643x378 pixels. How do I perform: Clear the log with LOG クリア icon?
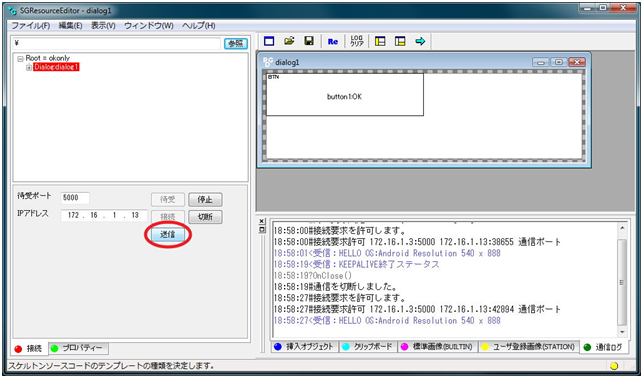click(357, 41)
